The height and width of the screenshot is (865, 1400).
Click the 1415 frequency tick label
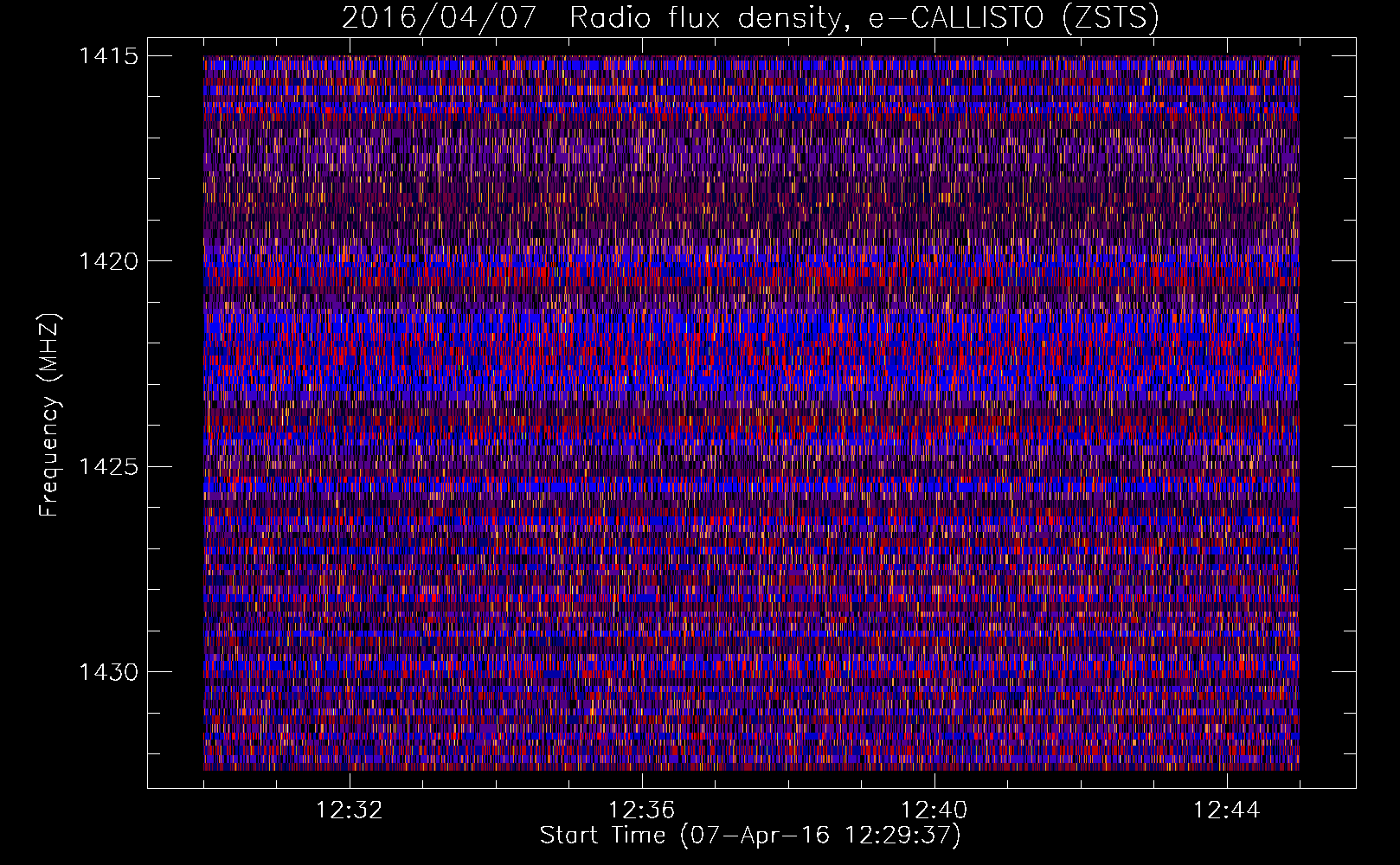coord(109,56)
